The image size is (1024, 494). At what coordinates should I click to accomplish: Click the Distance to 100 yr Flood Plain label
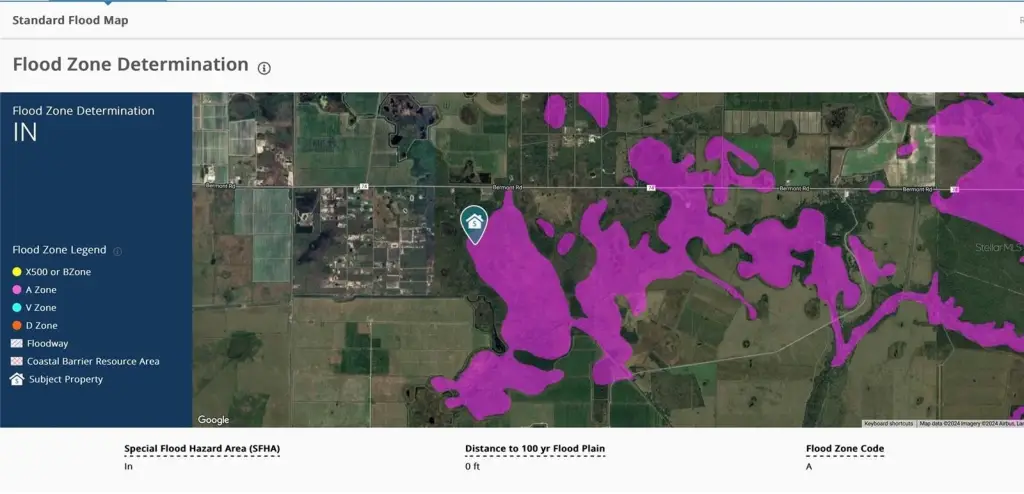535,449
